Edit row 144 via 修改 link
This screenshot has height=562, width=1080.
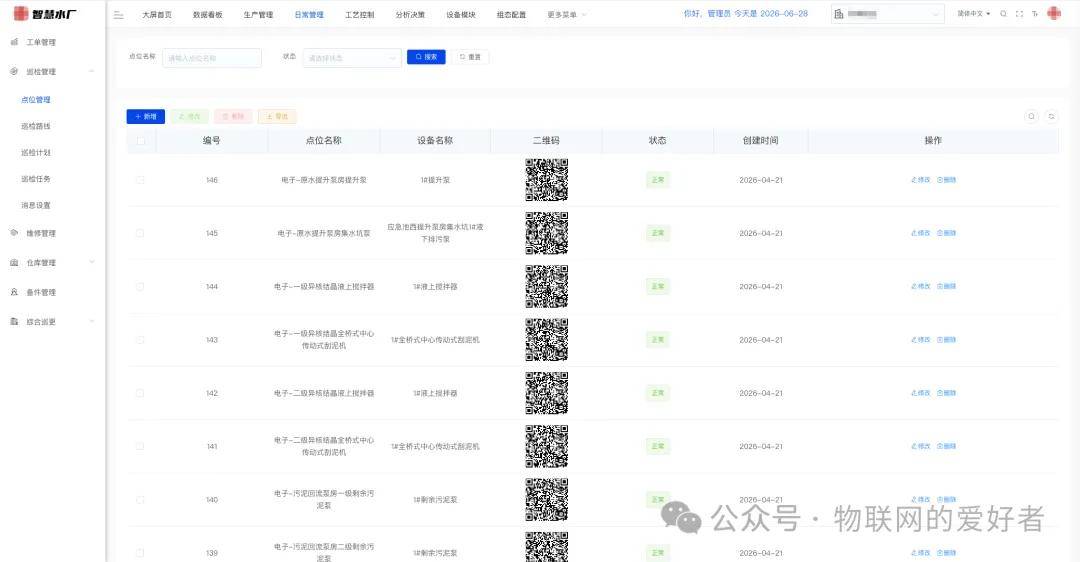920,287
